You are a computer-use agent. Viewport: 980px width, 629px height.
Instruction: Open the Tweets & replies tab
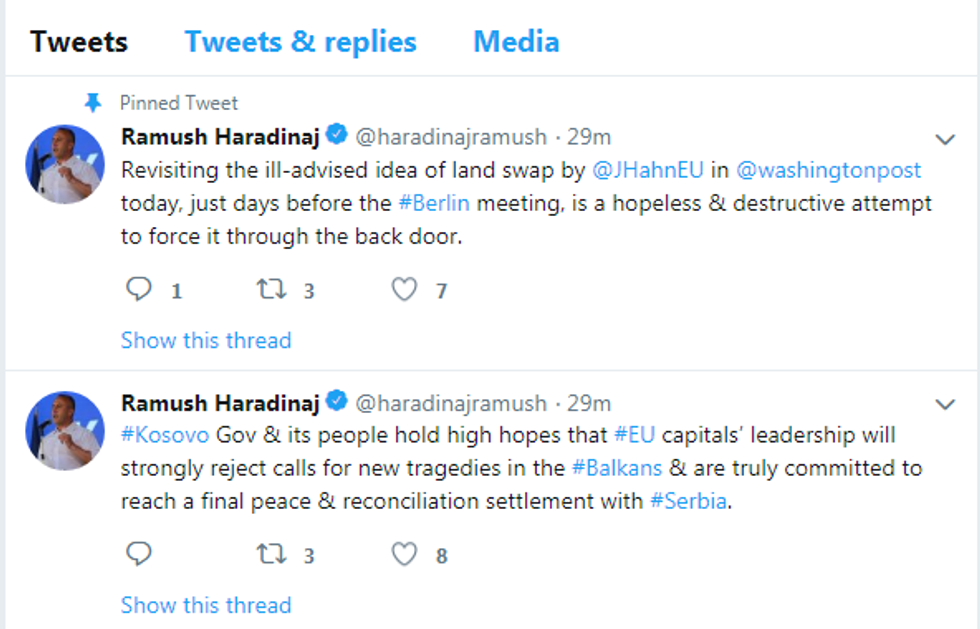(300, 42)
